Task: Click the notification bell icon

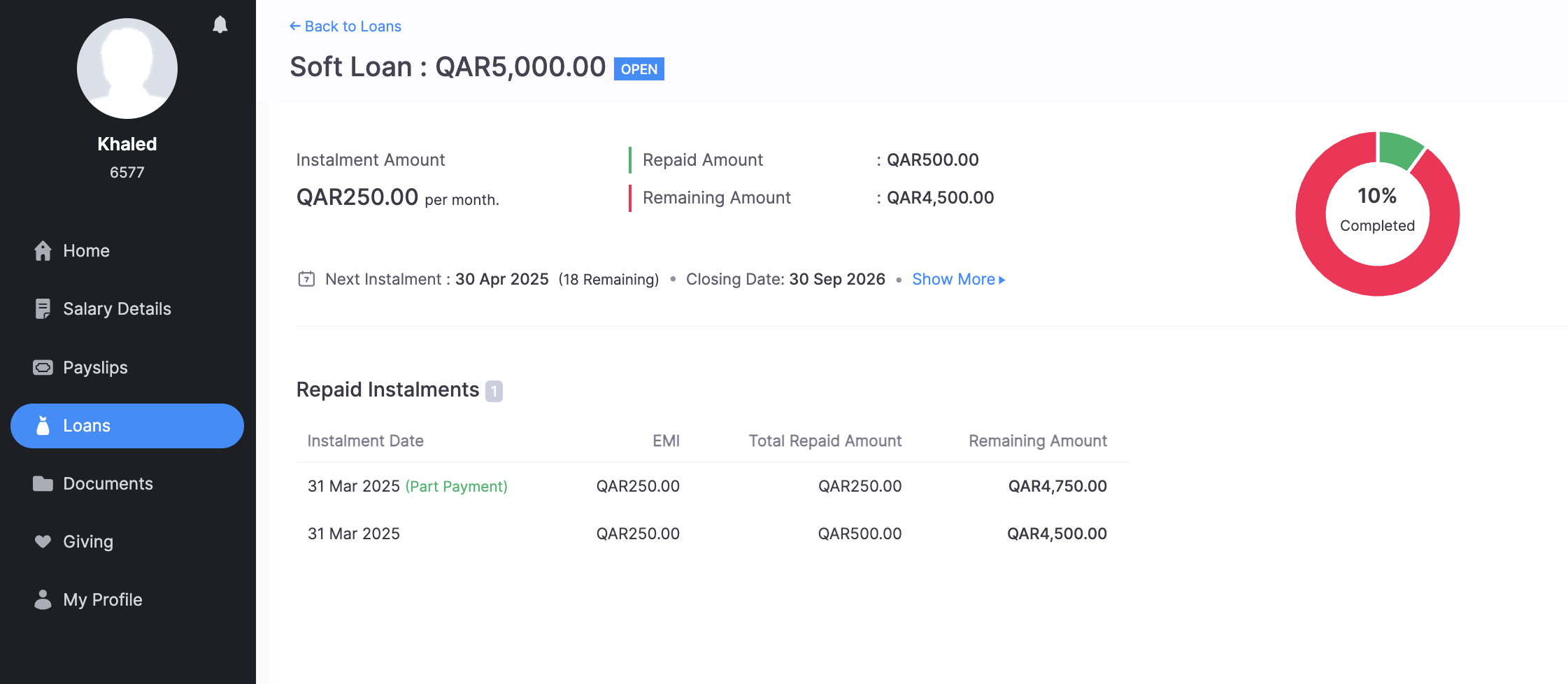Action: pyautogui.click(x=220, y=25)
